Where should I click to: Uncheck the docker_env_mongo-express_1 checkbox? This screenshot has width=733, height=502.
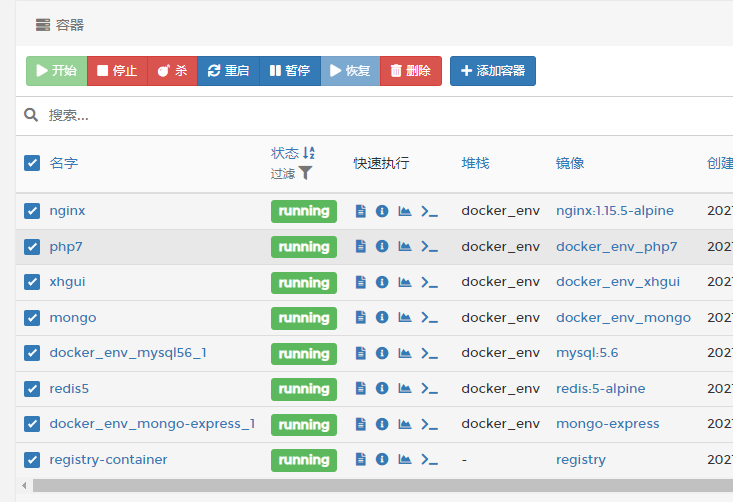tap(32, 424)
